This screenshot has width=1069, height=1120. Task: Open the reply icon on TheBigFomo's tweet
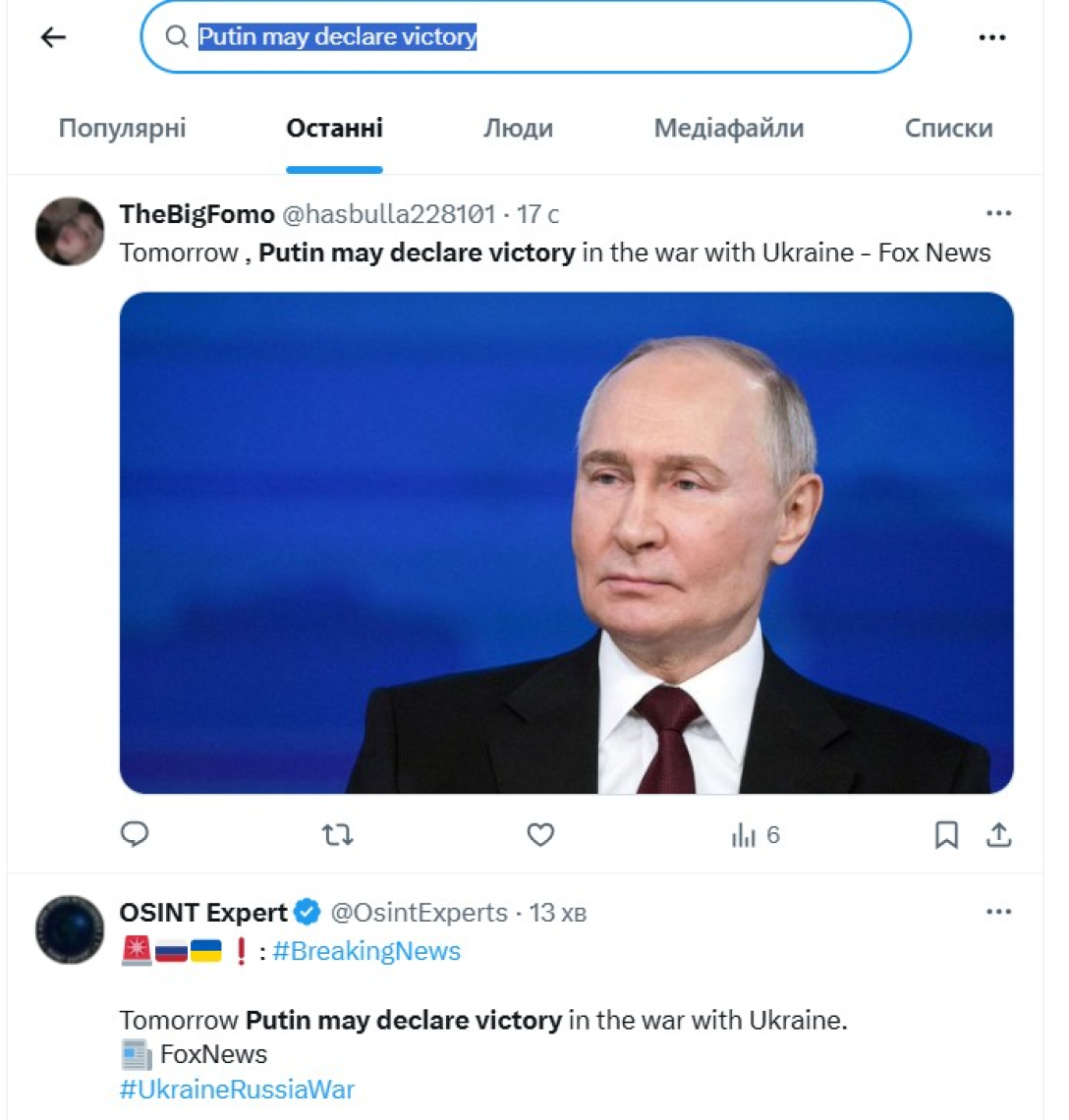[135, 834]
